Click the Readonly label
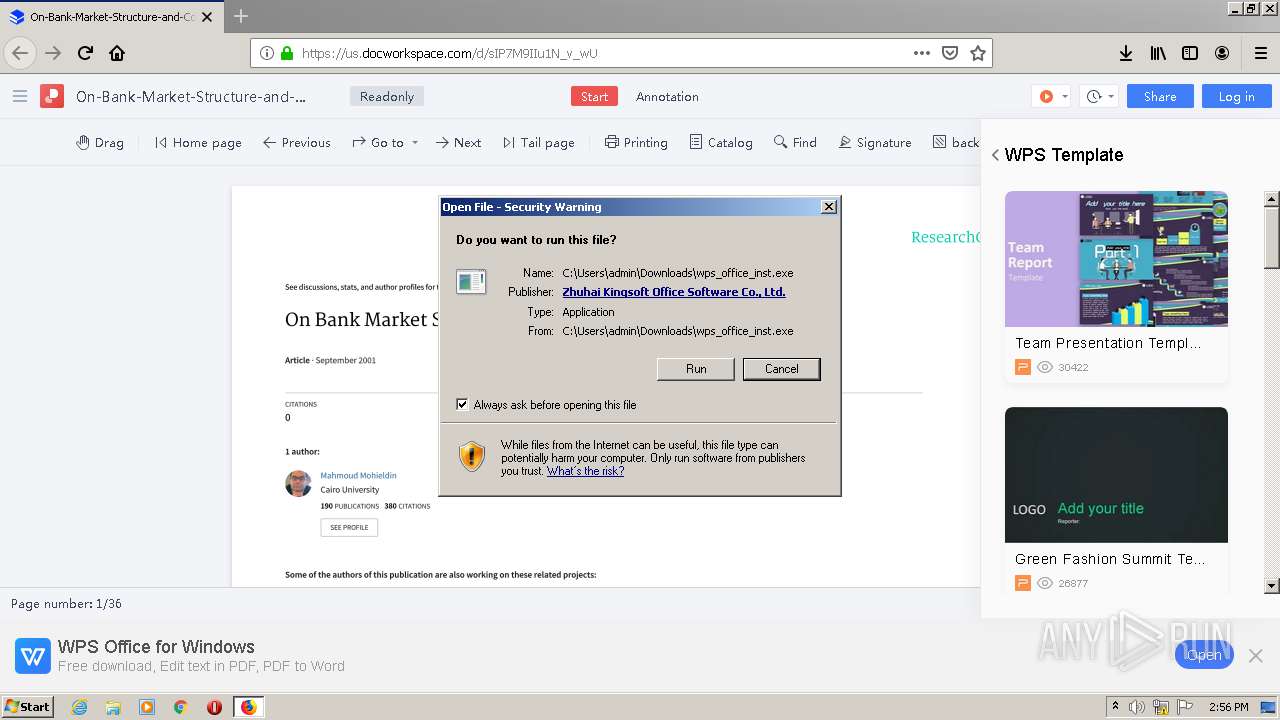 387,96
